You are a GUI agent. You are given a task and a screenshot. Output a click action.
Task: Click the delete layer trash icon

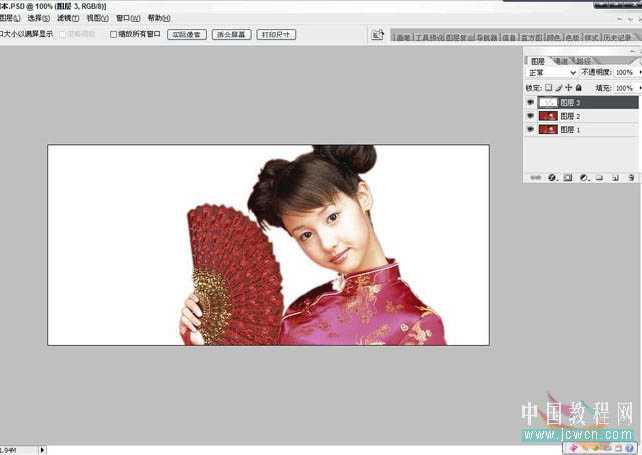pyautogui.click(x=630, y=178)
